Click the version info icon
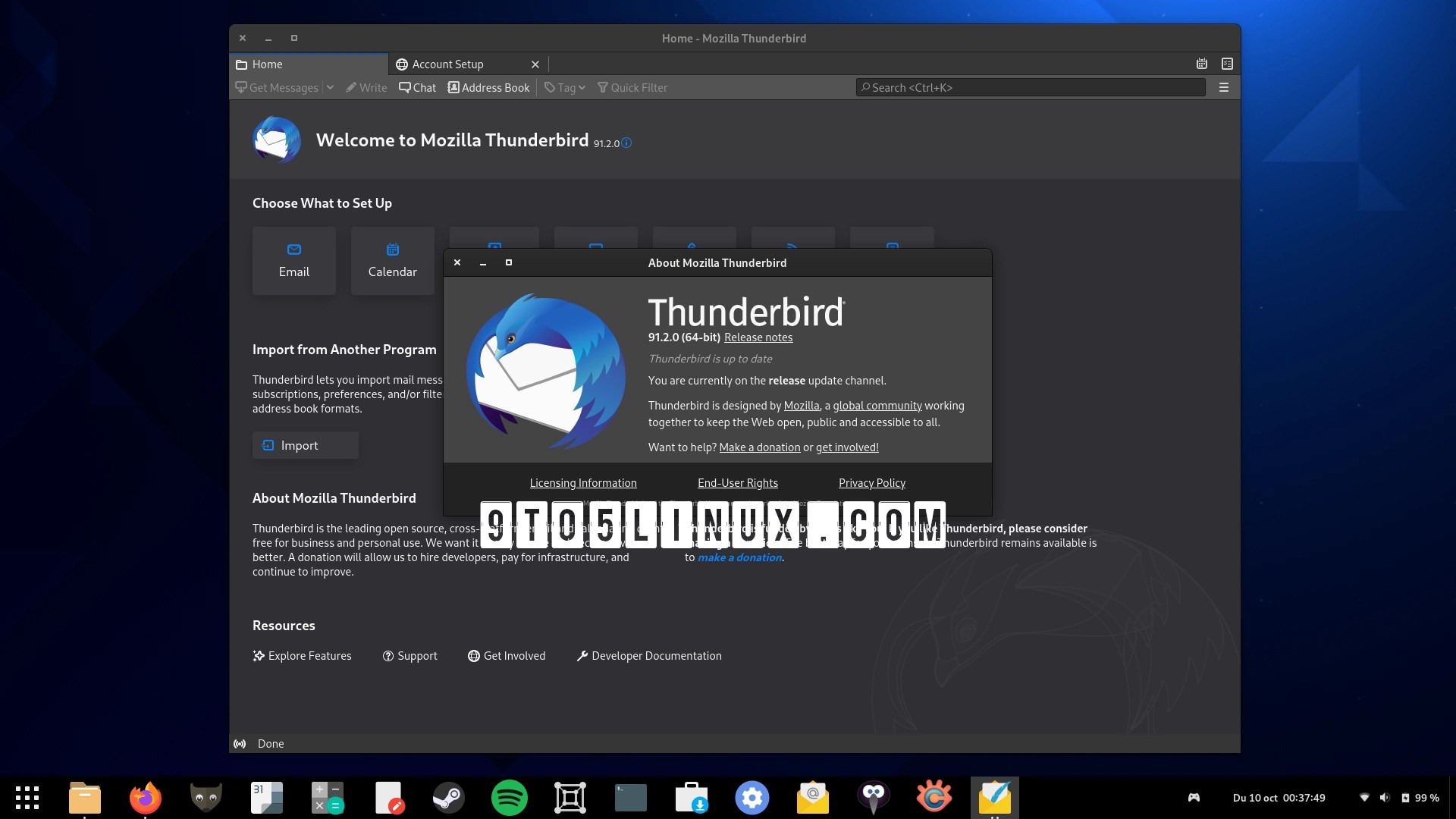This screenshot has height=819, width=1456. (626, 143)
